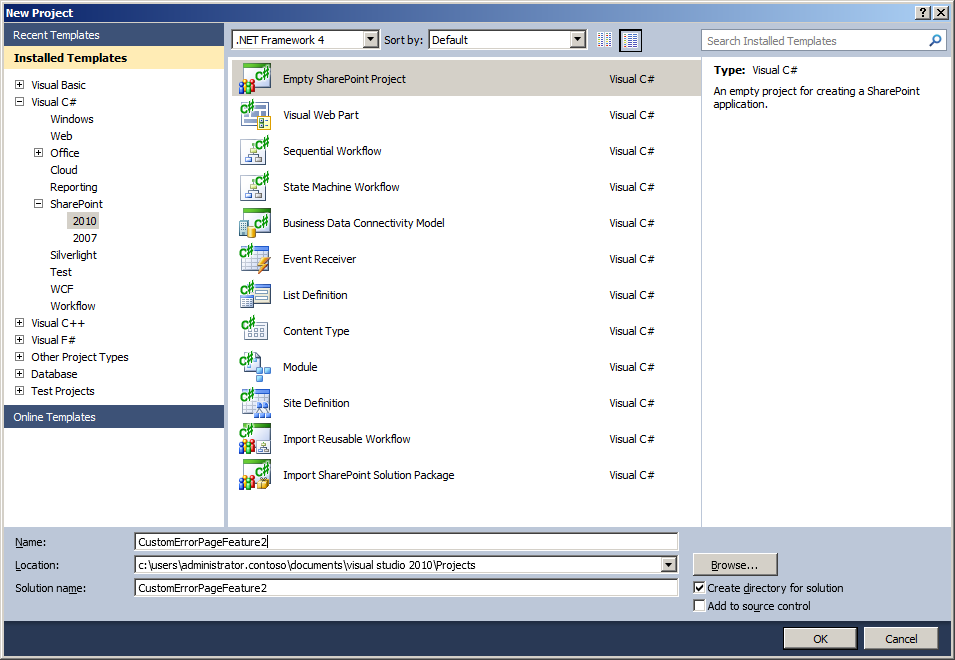Click the Import SharePoint Solution Package icon

click(x=255, y=474)
